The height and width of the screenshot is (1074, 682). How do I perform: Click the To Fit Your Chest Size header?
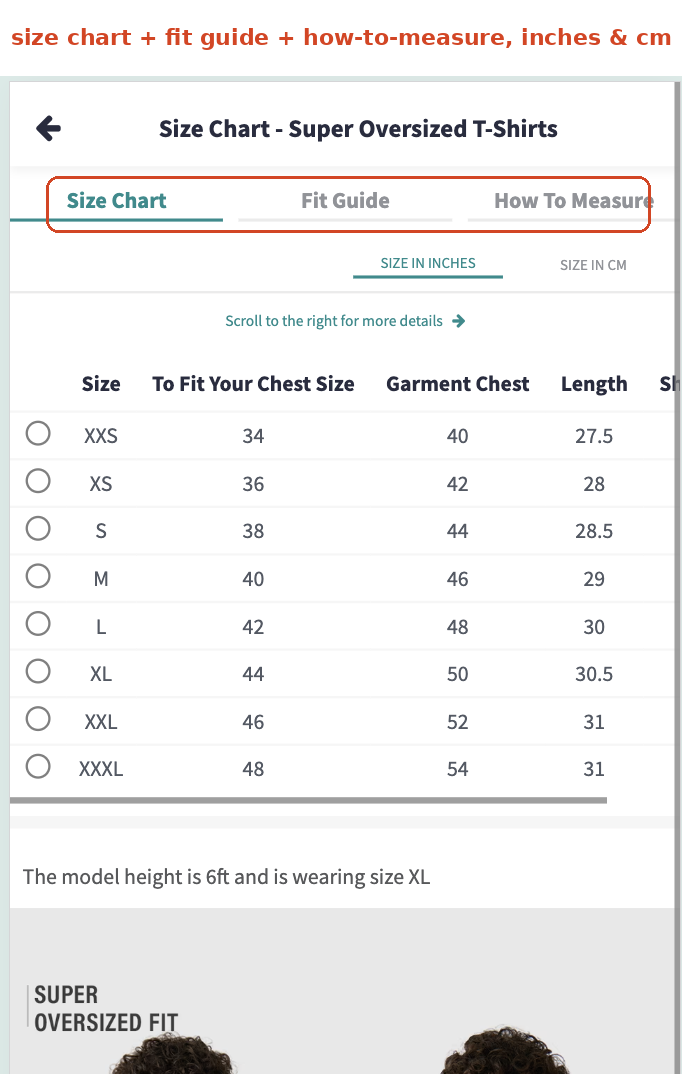click(x=253, y=384)
